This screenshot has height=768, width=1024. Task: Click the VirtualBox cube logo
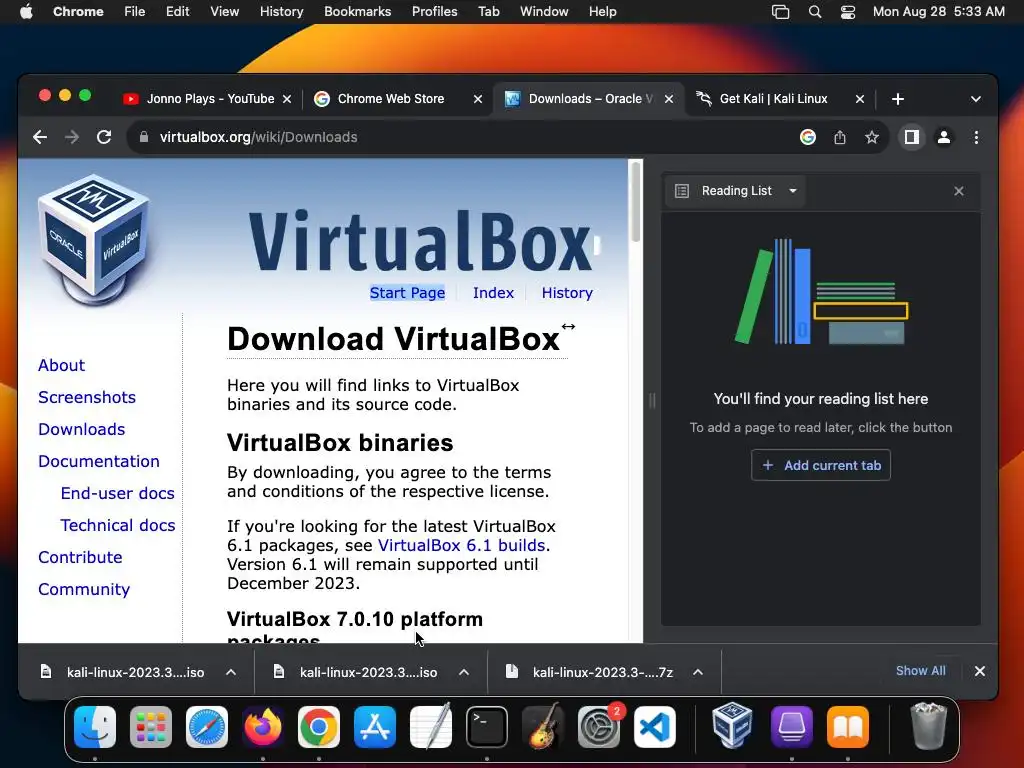pyautogui.click(x=95, y=238)
